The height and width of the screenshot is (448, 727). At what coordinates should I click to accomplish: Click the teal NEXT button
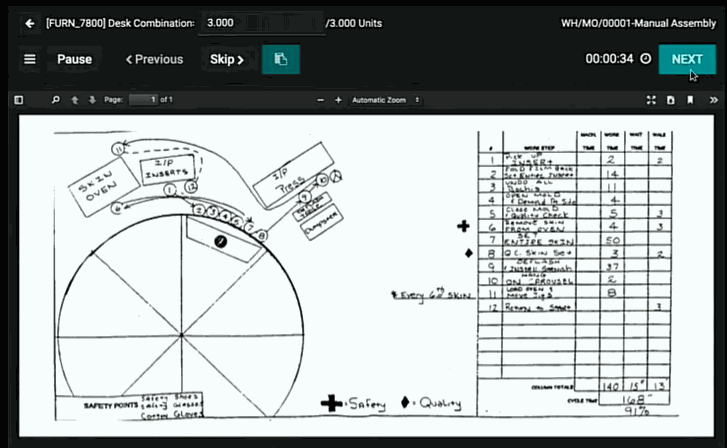click(686, 59)
